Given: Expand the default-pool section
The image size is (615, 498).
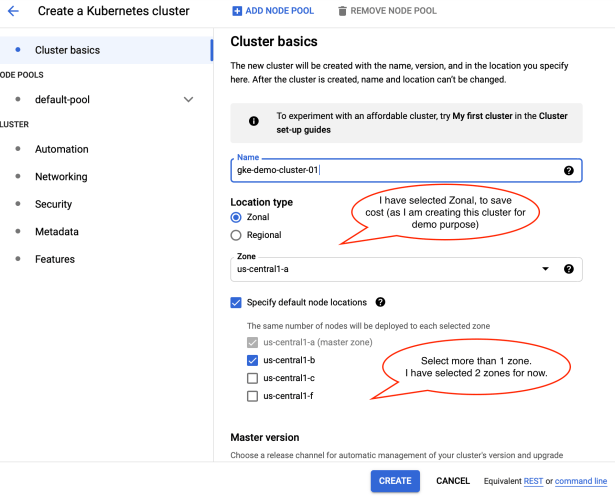Looking at the screenshot, I should [188, 100].
